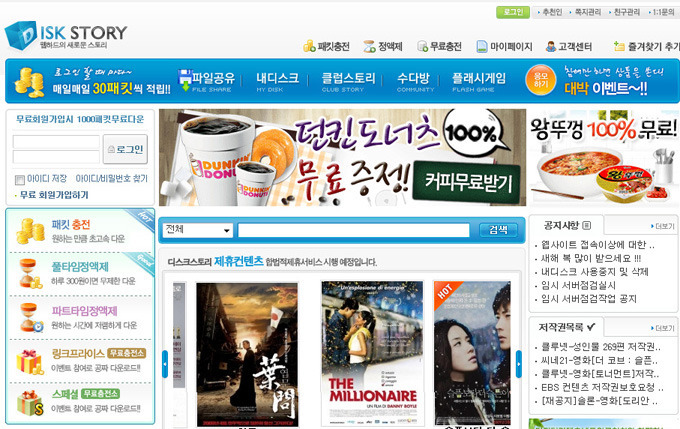The image size is (680, 429).
Task: Click the username input field
Action: tap(56, 142)
